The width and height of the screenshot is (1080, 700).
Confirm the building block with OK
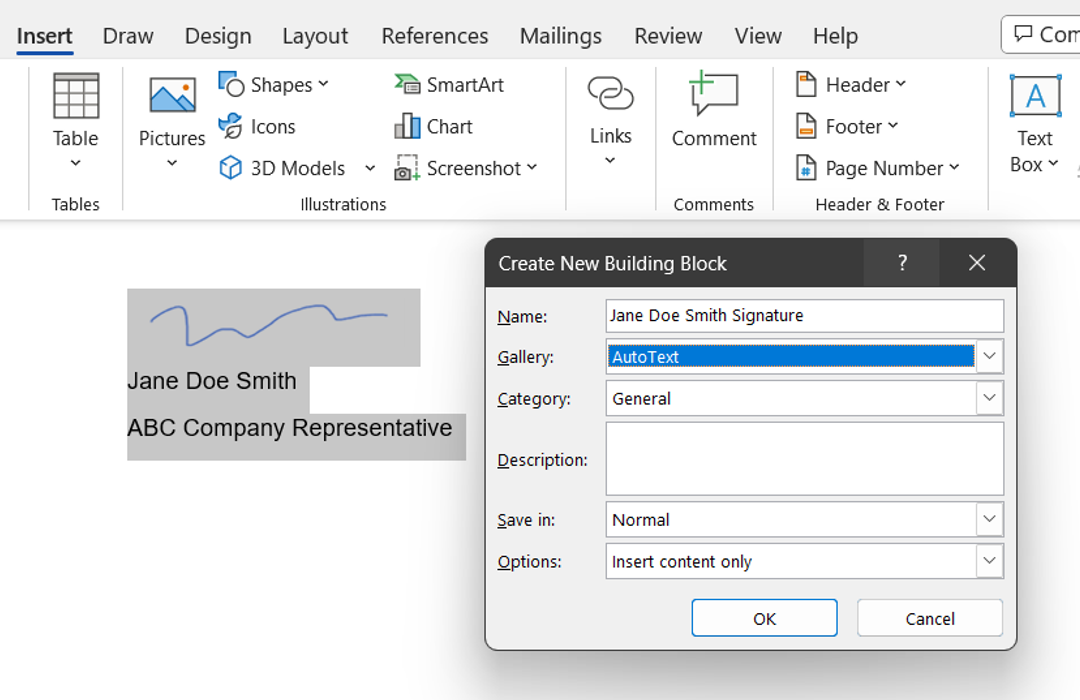[763, 617]
